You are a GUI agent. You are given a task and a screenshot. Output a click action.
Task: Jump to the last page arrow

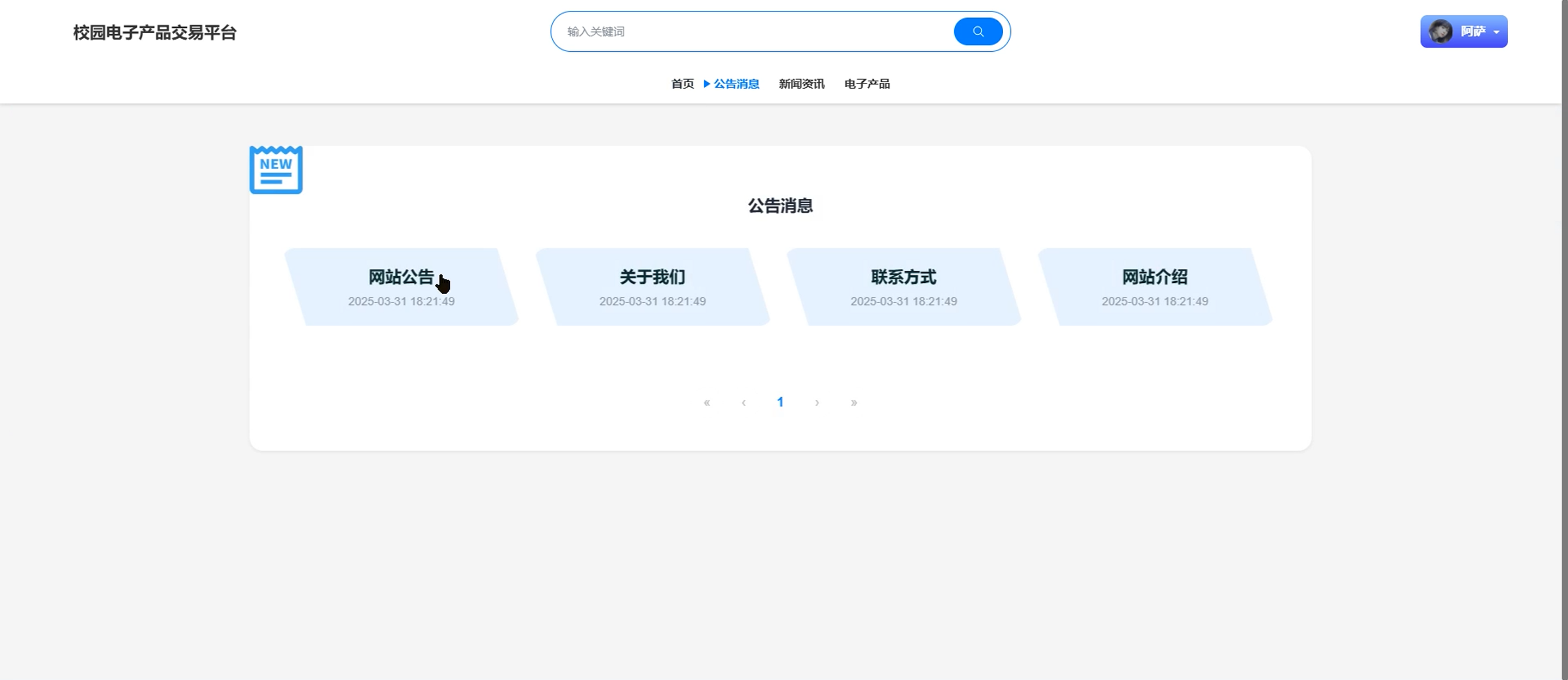[x=853, y=403]
